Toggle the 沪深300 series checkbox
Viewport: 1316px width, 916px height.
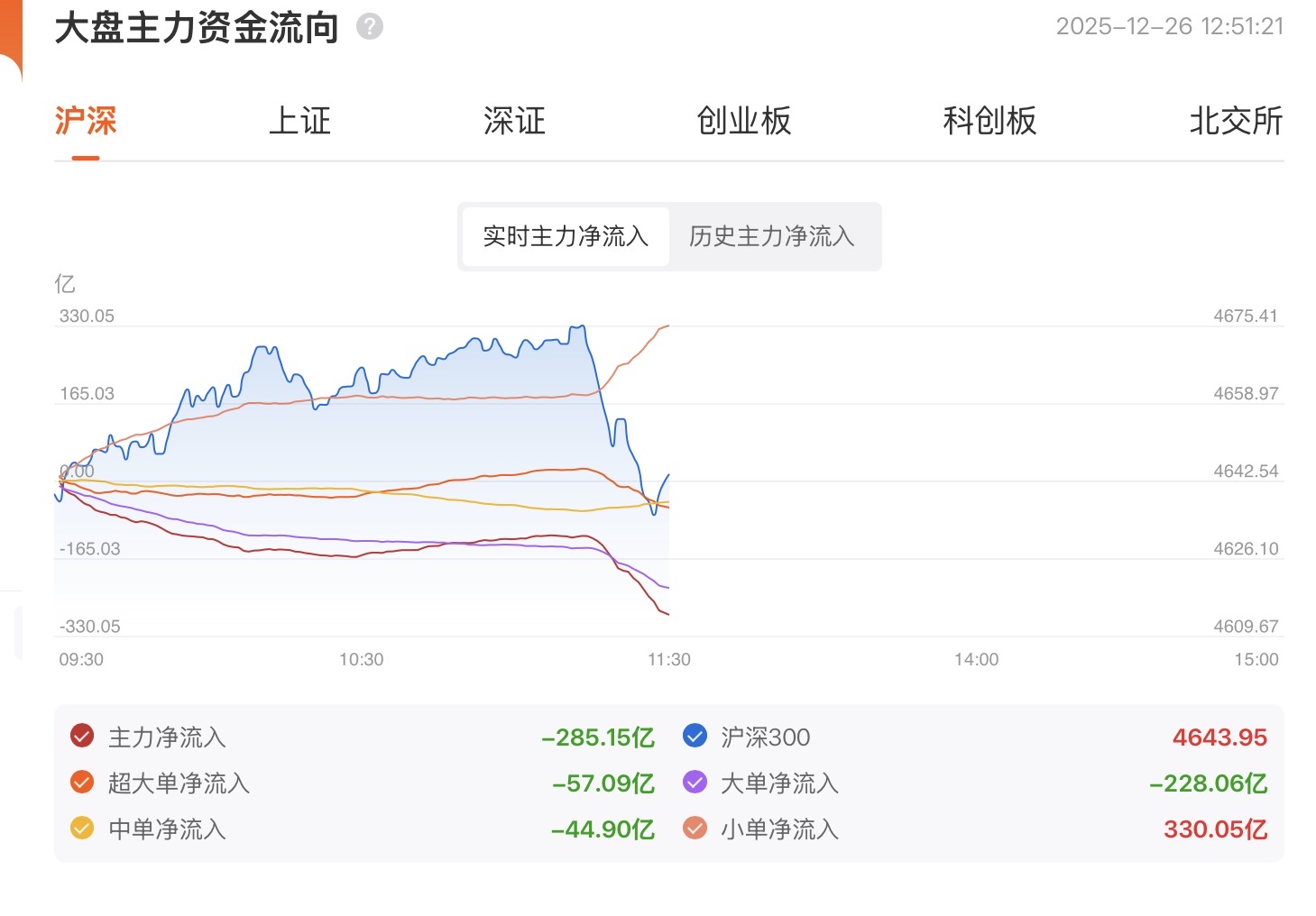click(695, 737)
